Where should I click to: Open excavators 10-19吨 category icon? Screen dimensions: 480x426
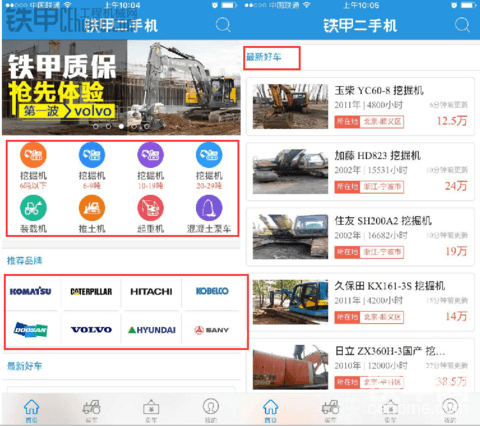[150, 155]
